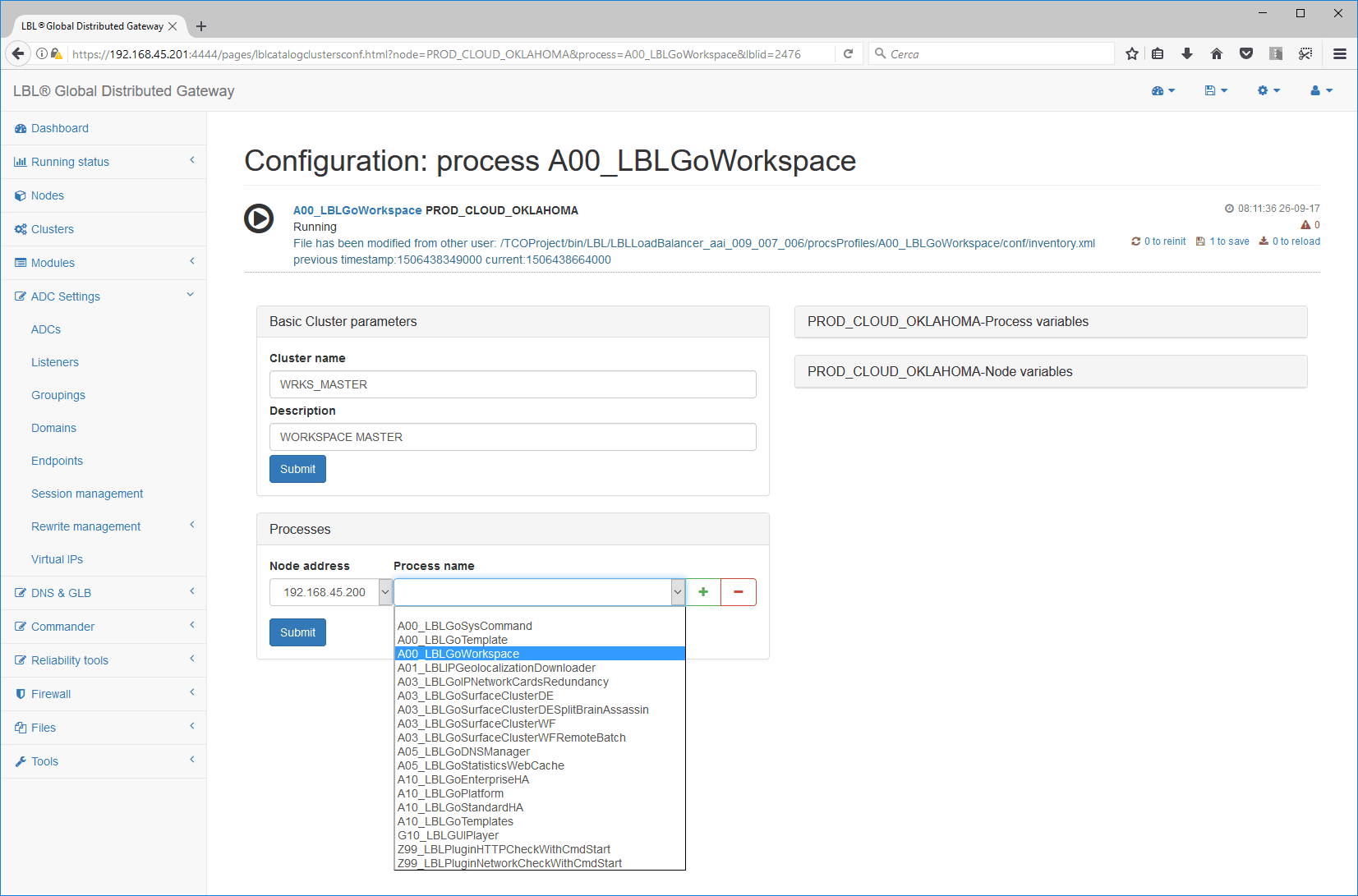Click the Description input field

point(513,437)
